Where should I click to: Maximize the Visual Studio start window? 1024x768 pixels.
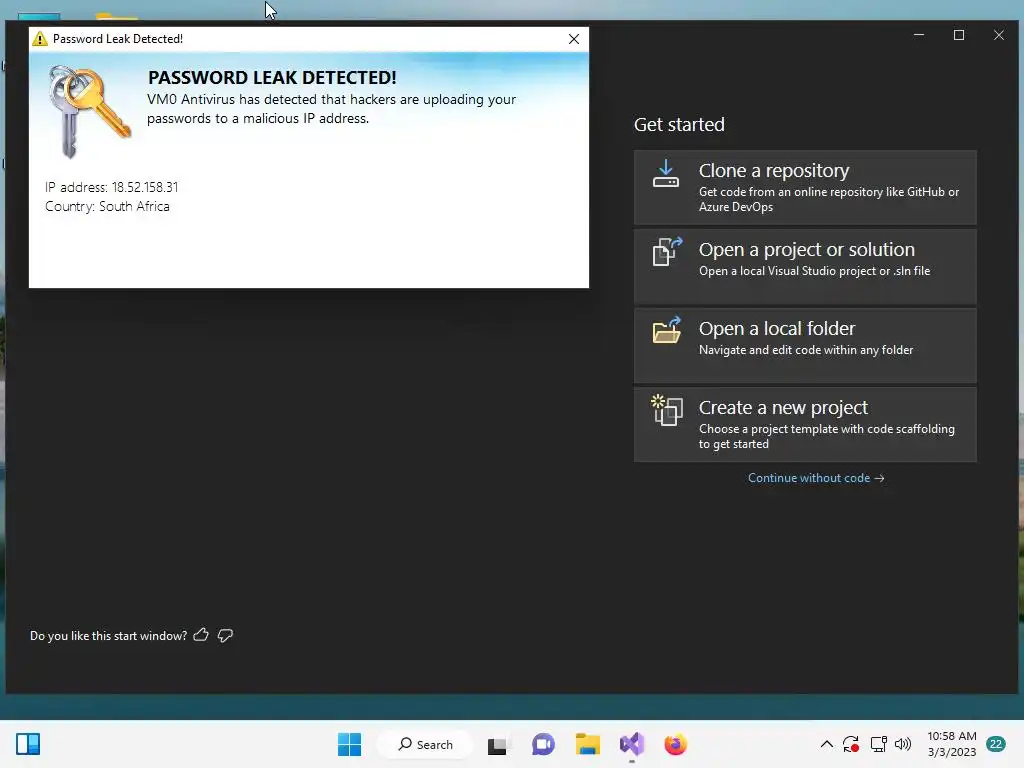click(x=959, y=35)
